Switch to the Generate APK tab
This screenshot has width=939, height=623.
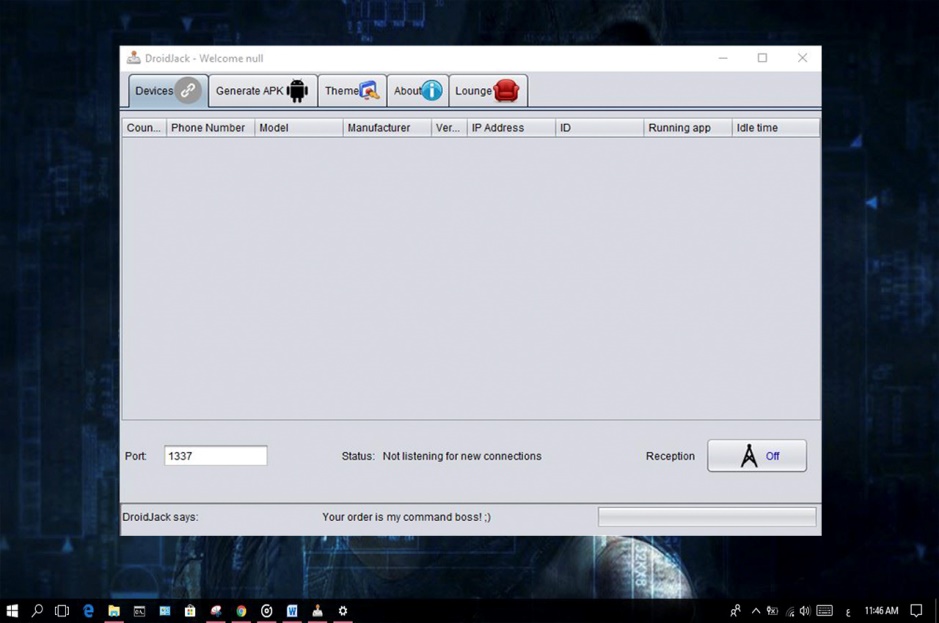(263, 91)
